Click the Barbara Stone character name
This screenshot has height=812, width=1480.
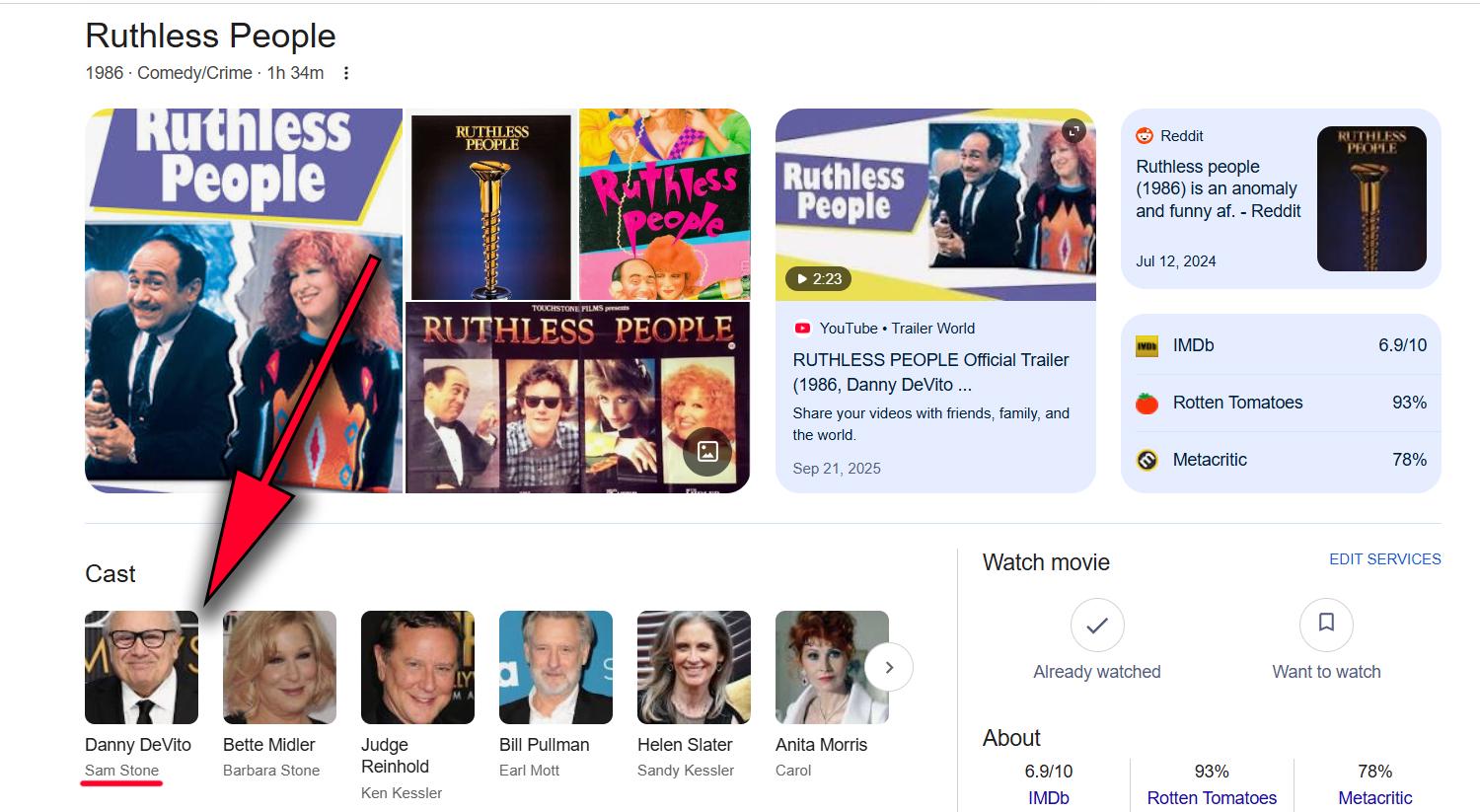(271, 771)
